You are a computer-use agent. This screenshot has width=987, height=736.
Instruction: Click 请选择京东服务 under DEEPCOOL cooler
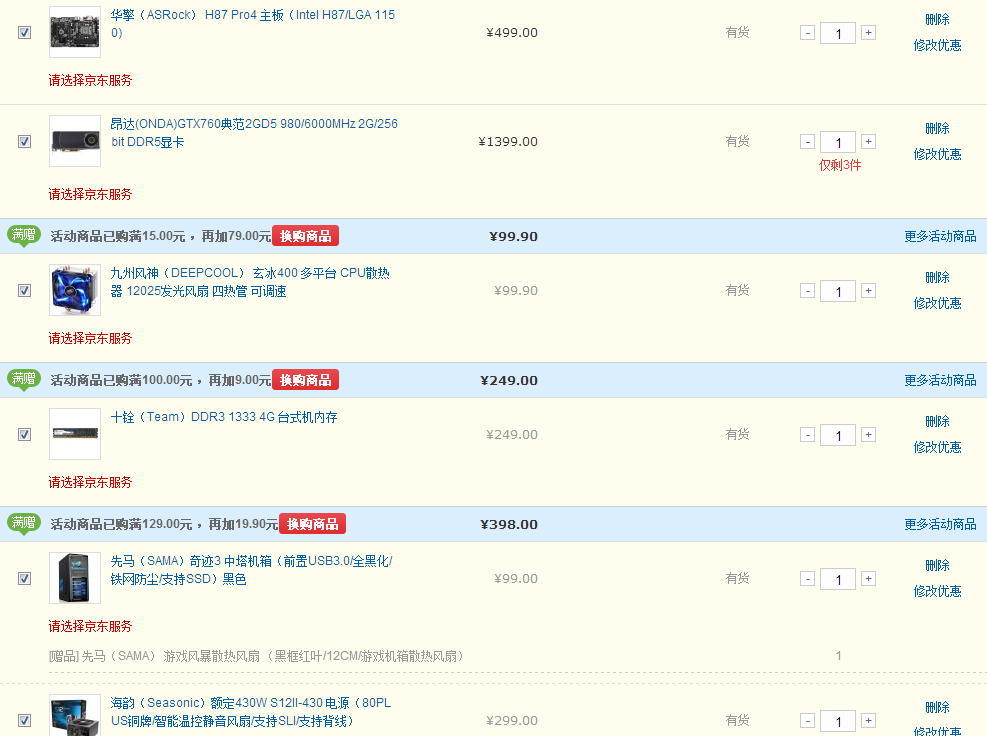[x=90, y=339]
